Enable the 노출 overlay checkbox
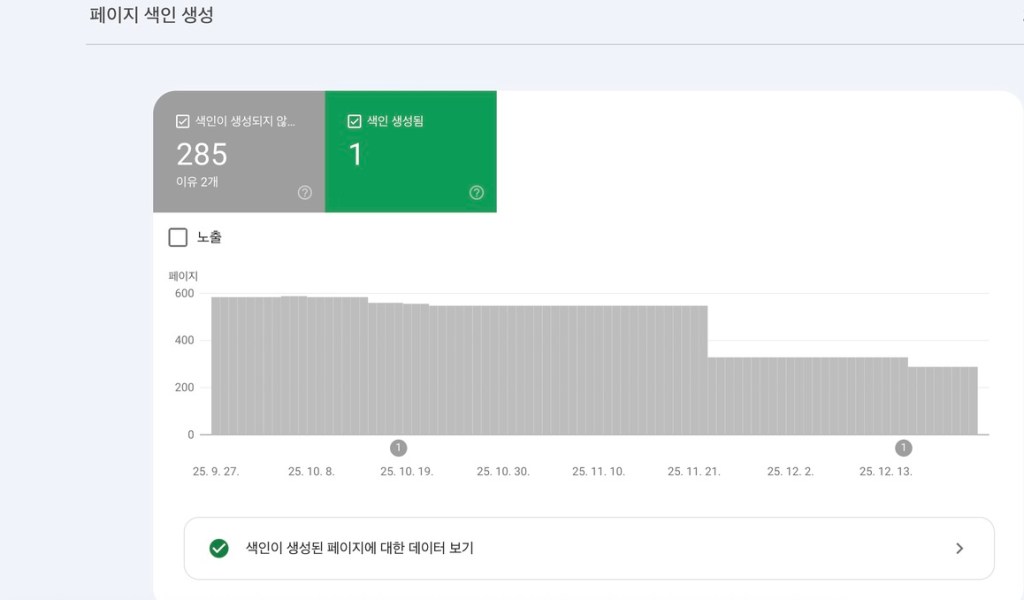The width and height of the screenshot is (1024, 600). [178, 237]
